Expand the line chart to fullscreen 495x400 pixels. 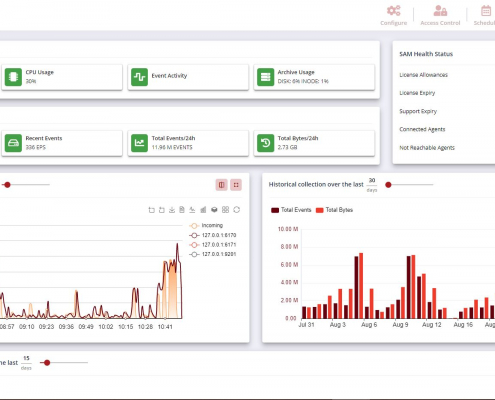tap(236, 185)
